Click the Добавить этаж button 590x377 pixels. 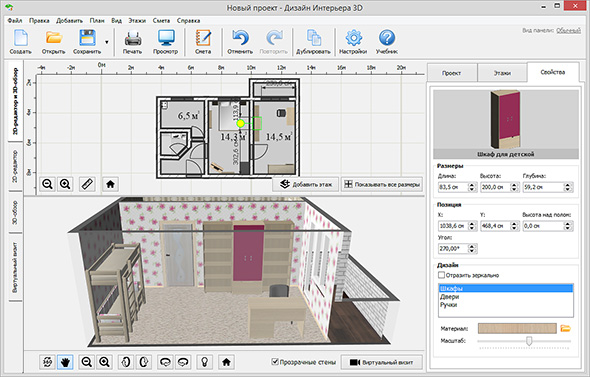[306, 184]
